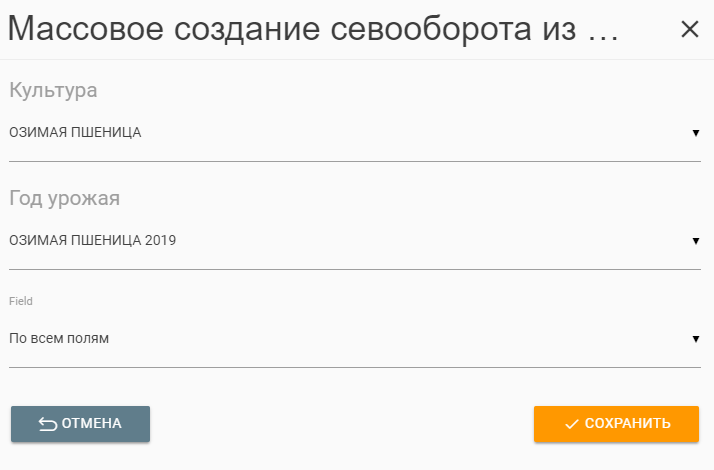Screen dimensions: 714x470
Task: Open the Год урожая dropdown arrow
Action: 695,240
